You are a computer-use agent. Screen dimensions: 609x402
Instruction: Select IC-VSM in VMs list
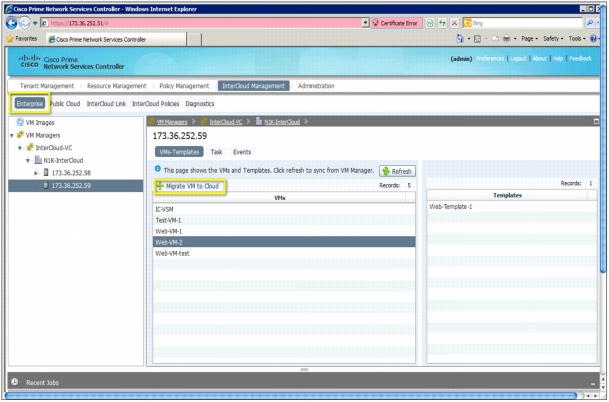coord(284,209)
